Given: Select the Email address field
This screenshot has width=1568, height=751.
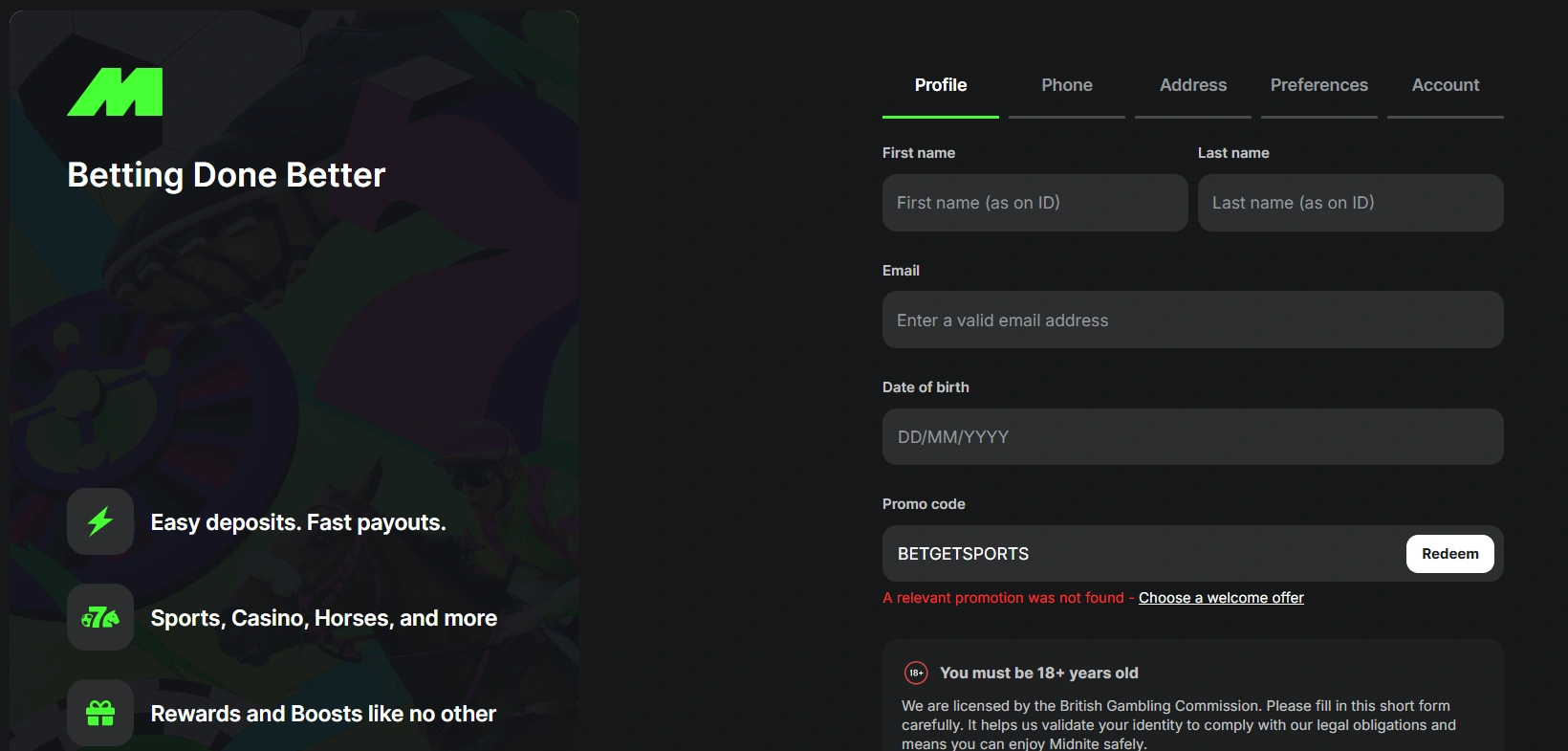Looking at the screenshot, I should tap(1192, 320).
